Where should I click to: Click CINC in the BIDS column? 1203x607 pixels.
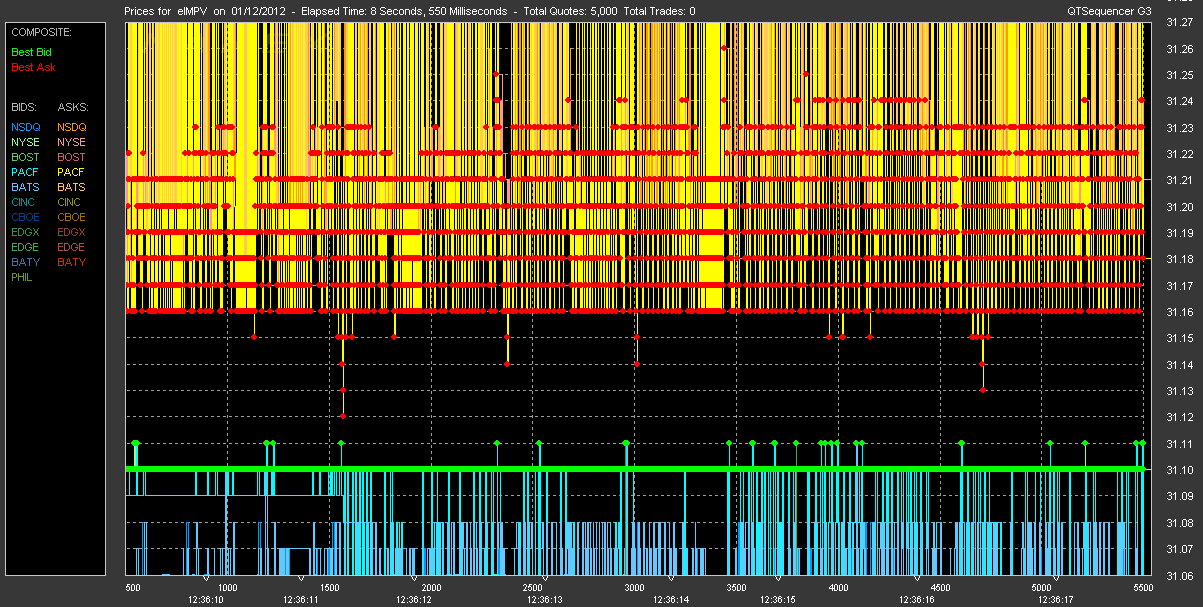24,202
